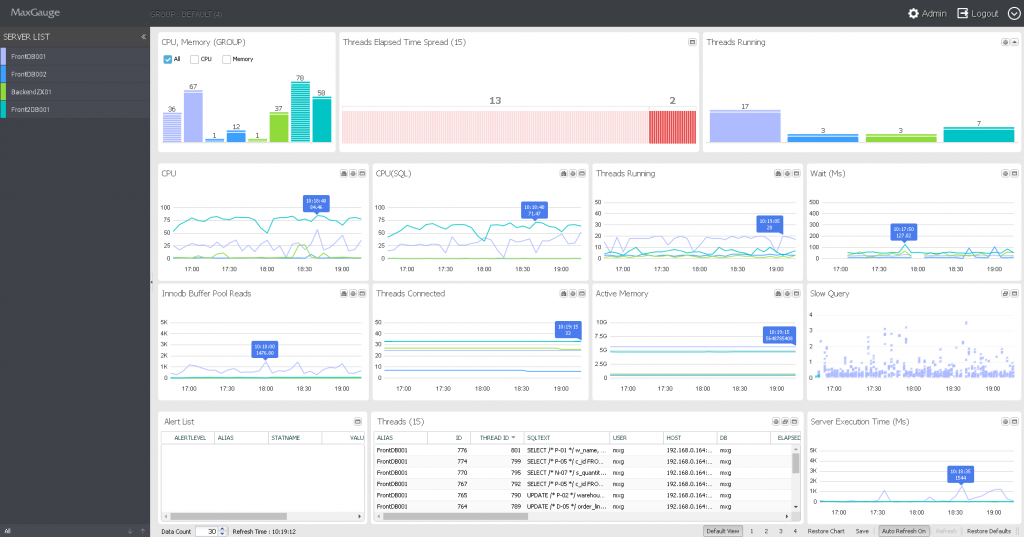Maximize the Threads Elapsed Time Spread panel

(x=692, y=42)
